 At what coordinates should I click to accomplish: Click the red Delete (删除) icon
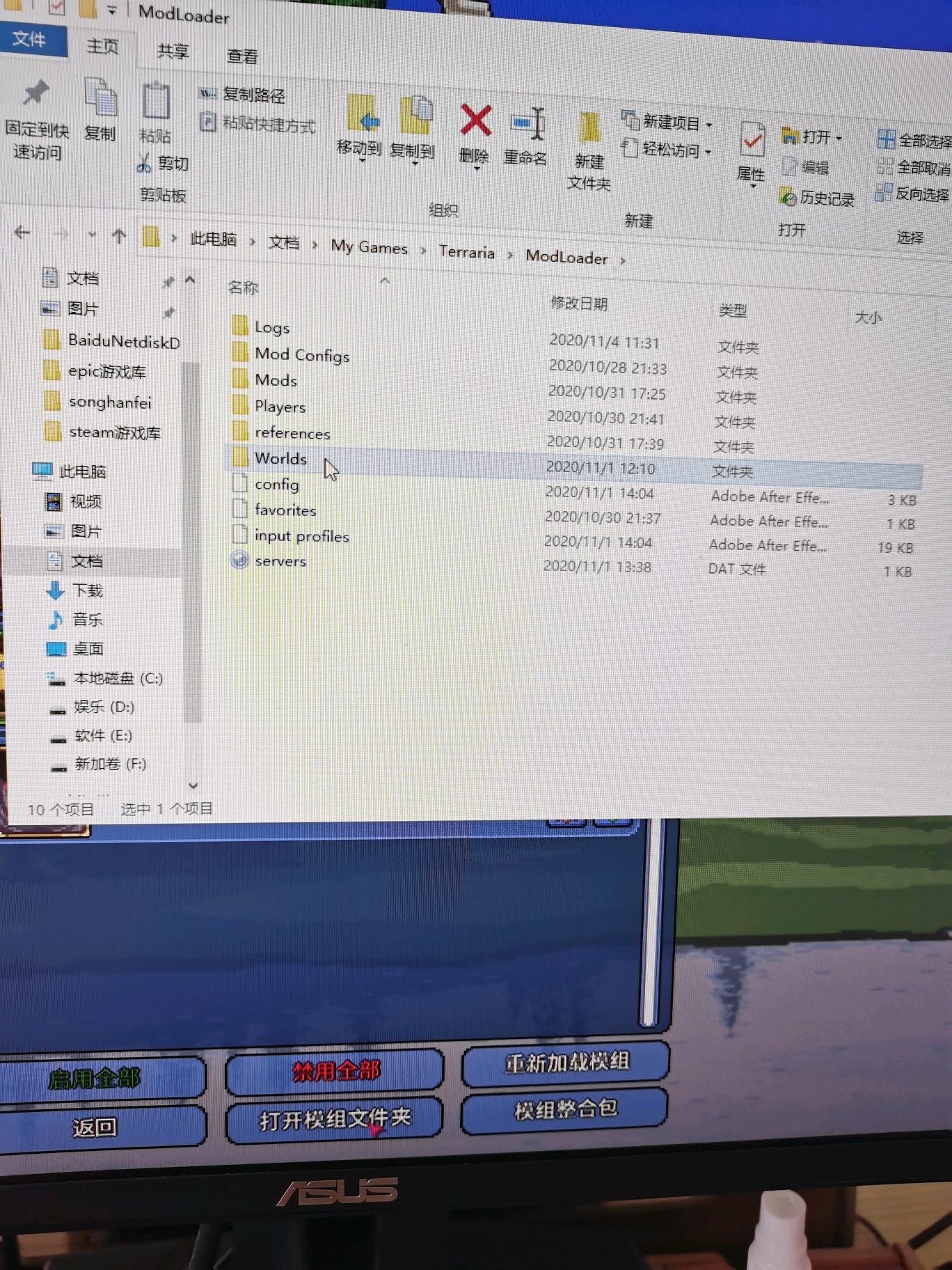(475, 123)
